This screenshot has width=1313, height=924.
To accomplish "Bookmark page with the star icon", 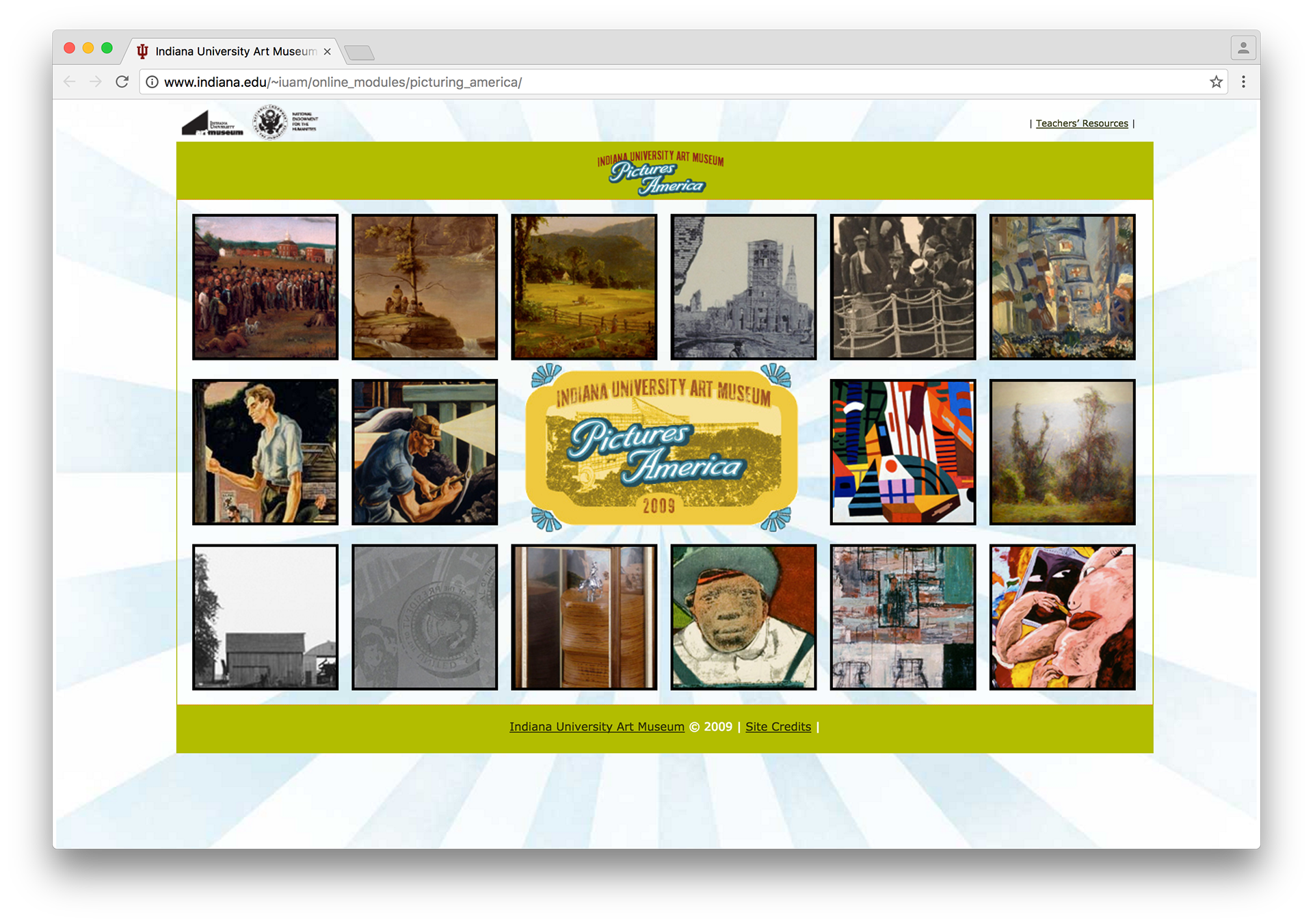I will click(1216, 82).
